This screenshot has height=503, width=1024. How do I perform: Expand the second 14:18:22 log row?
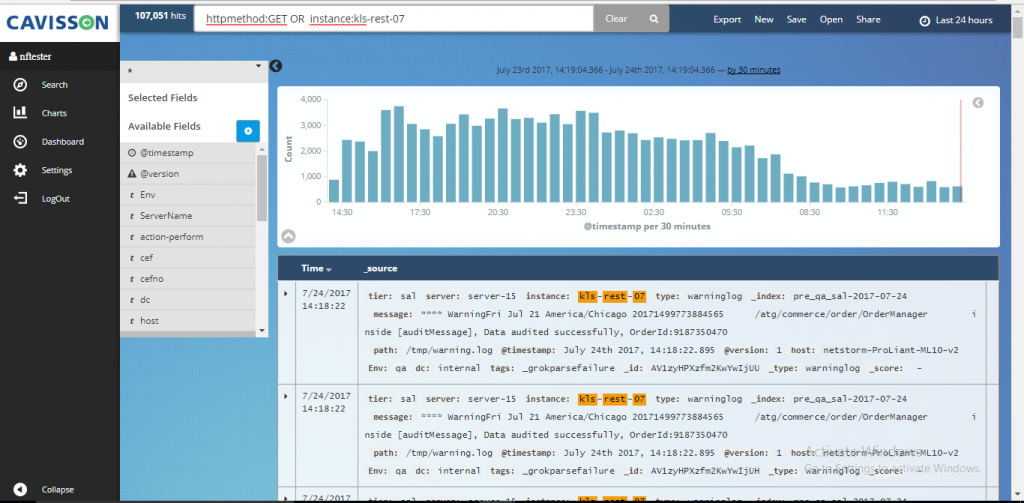(285, 396)
